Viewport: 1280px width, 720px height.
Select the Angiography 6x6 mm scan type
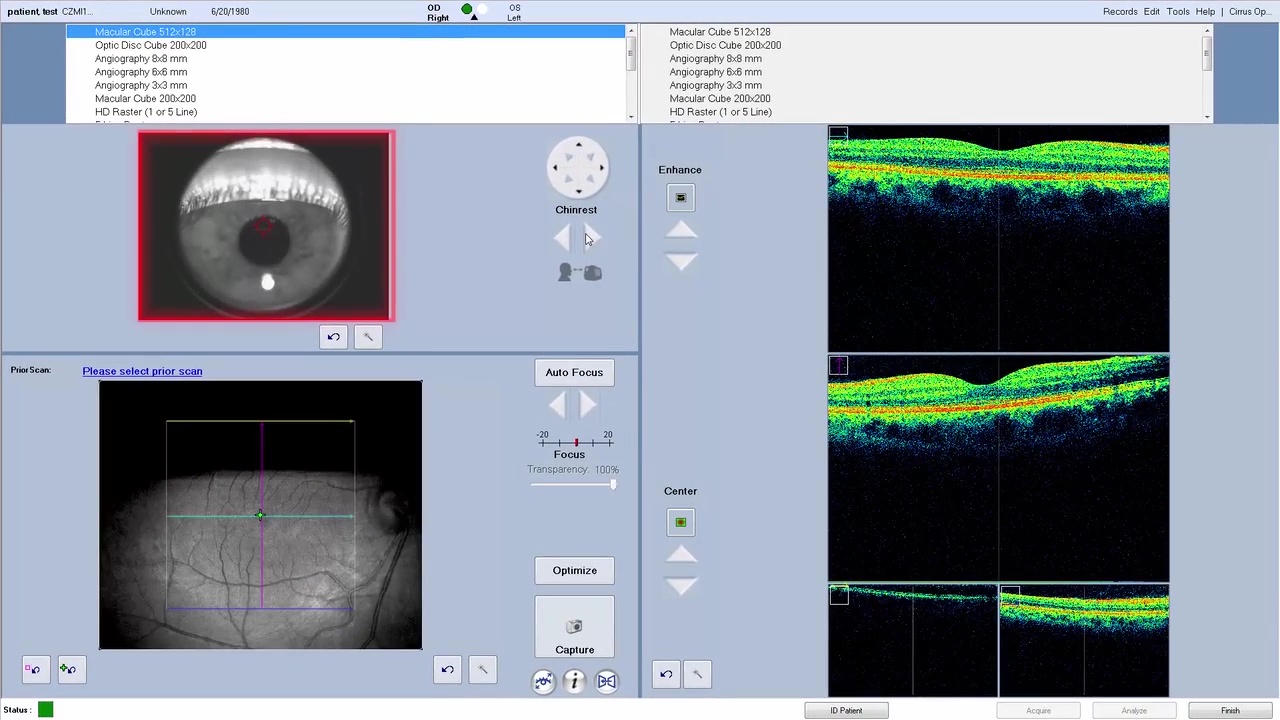click(x=141, y=72)
